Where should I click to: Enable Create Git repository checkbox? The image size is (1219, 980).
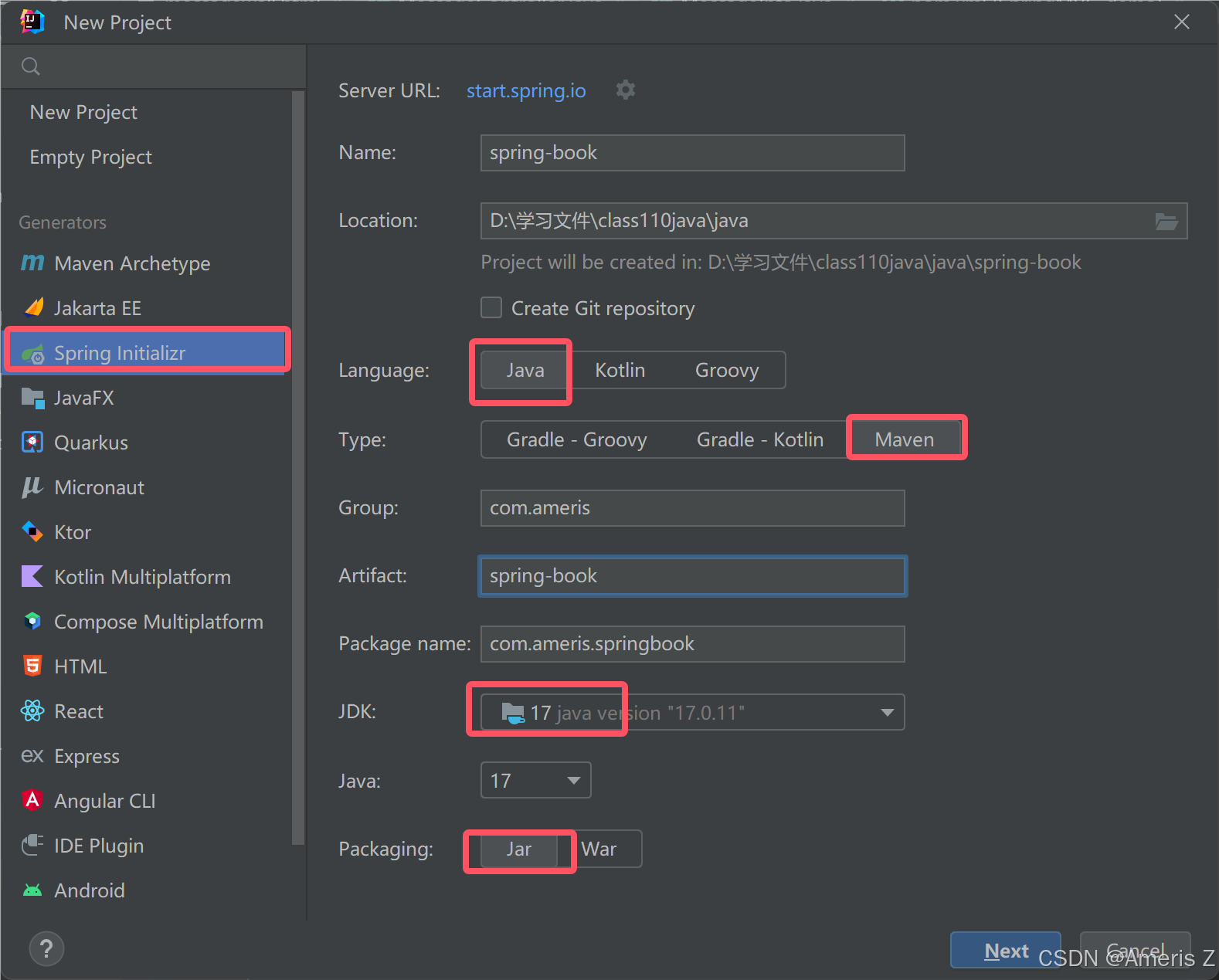pos(491,308)
